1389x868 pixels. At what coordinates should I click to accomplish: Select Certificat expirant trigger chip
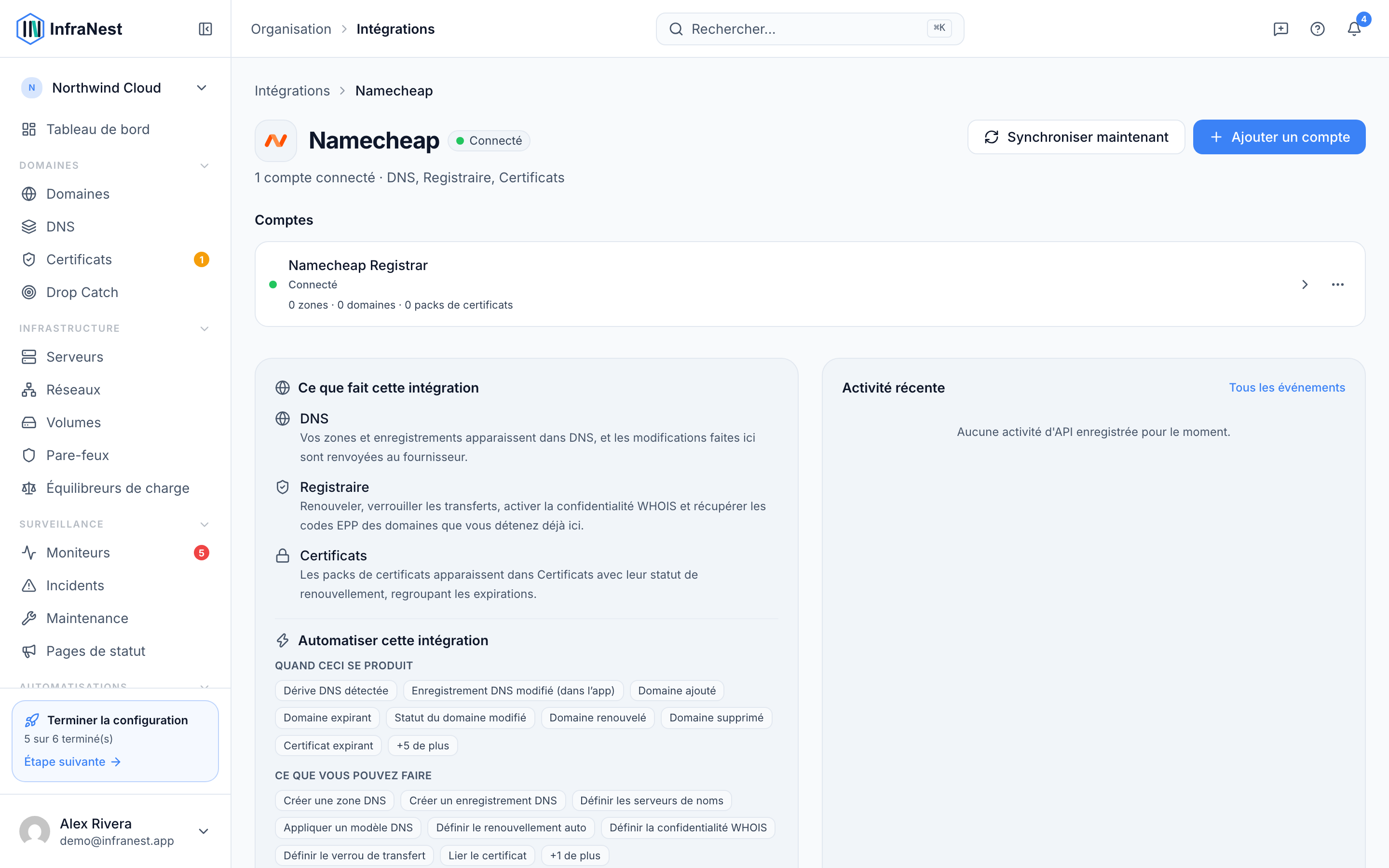[x=328, y=746]
